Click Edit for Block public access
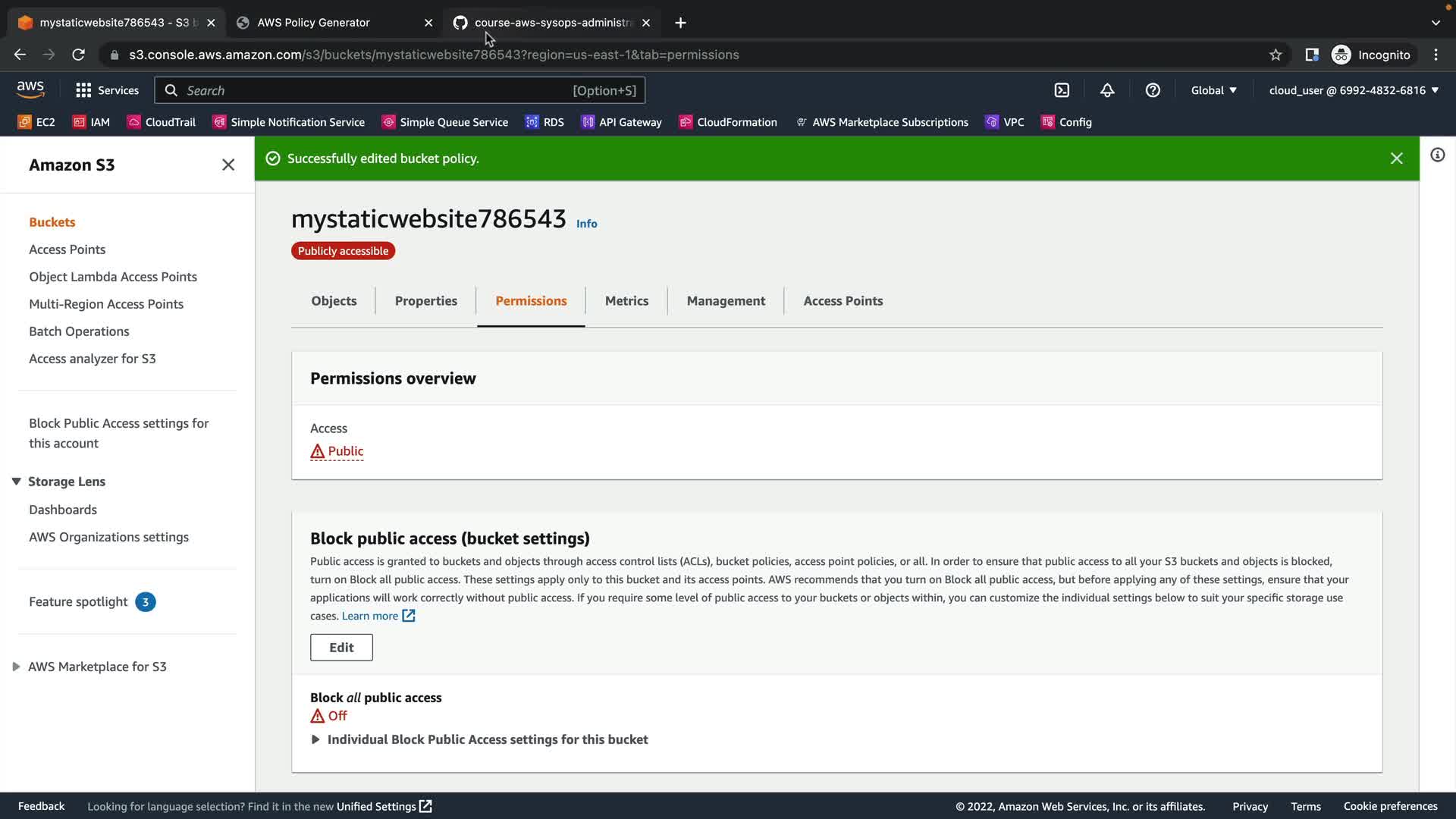This screenshot has width=1456, height=819. [x=341, y=648]
